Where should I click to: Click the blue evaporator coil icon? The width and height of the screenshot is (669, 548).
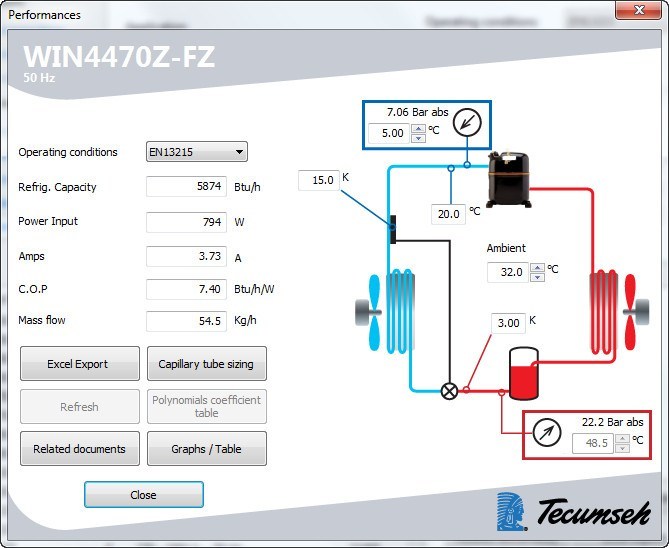[x=400, y=312]
